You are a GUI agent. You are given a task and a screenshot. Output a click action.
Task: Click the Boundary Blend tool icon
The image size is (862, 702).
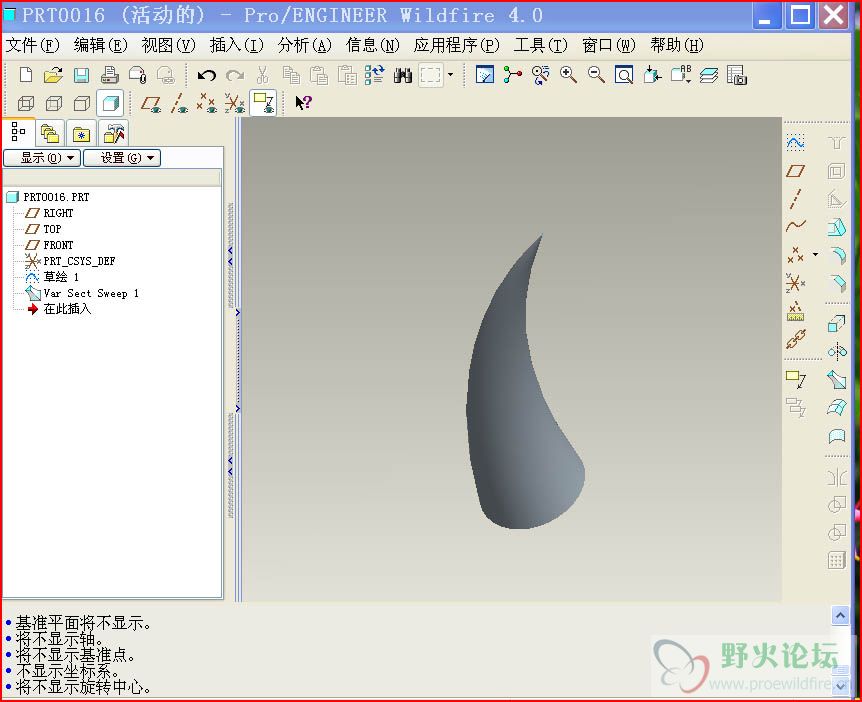click(837, 407)
